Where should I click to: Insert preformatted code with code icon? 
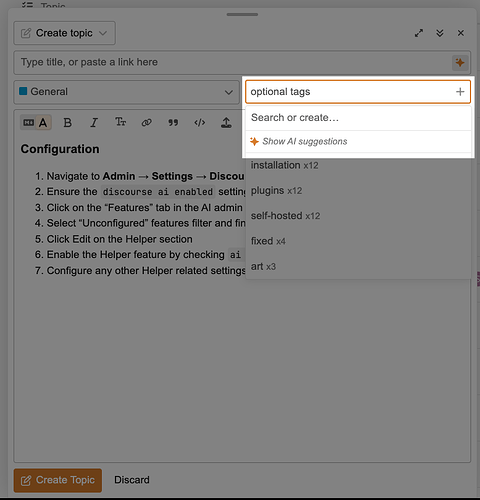199,123
